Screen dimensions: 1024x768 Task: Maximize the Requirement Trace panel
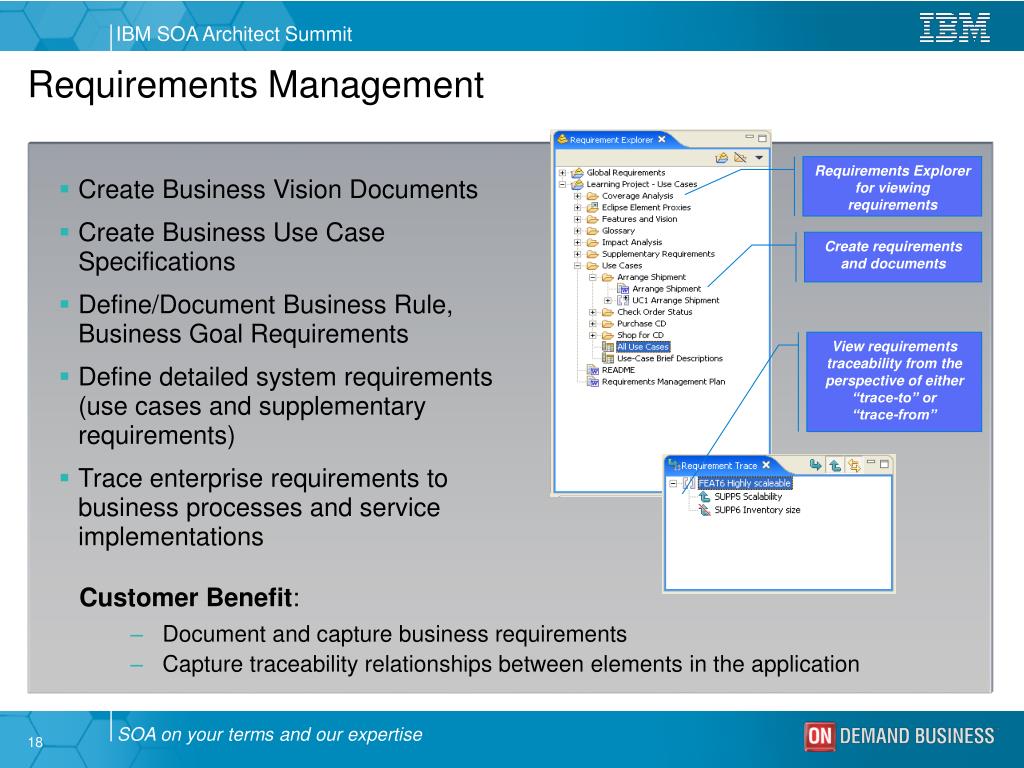pos(884,464)
